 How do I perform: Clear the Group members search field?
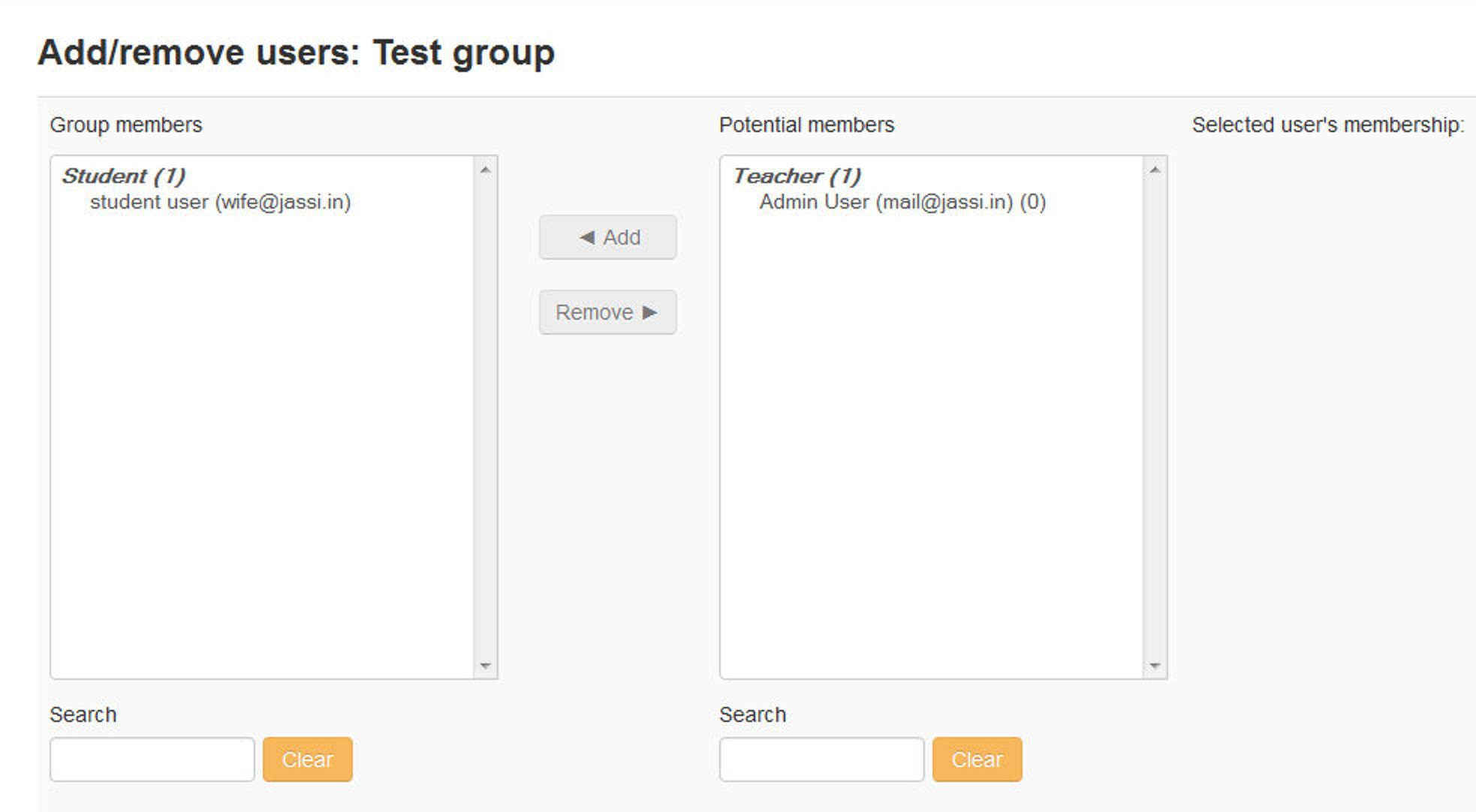[306, 759]
